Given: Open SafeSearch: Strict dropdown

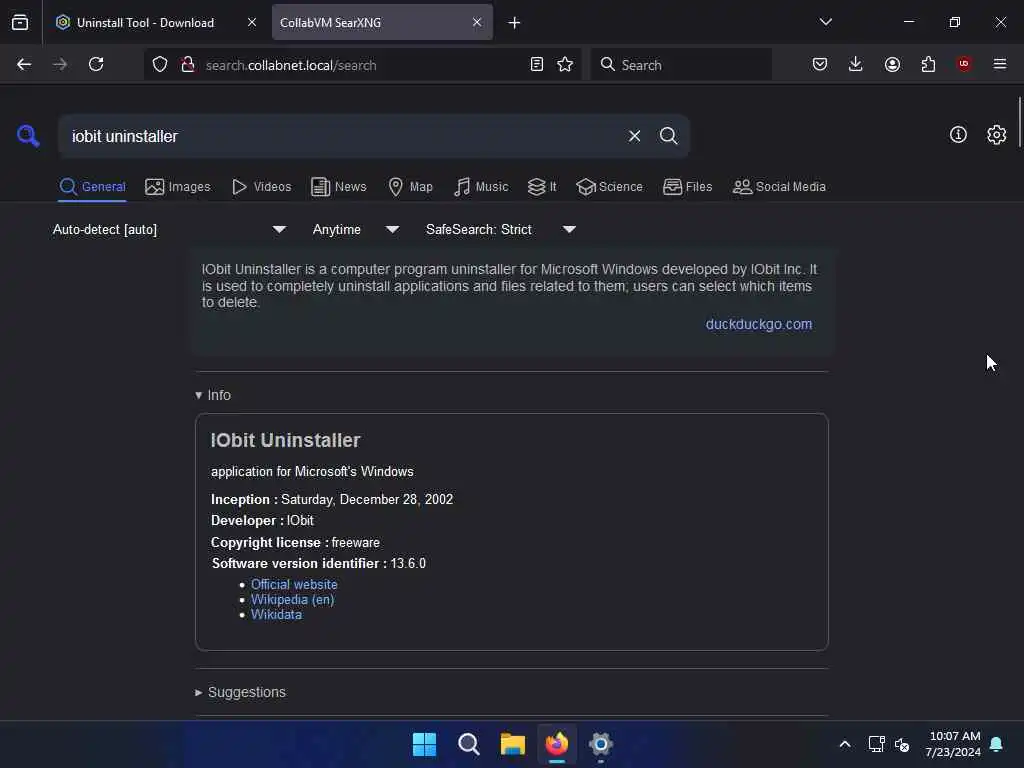Looking at the screenshot, I should click(500, 229).
